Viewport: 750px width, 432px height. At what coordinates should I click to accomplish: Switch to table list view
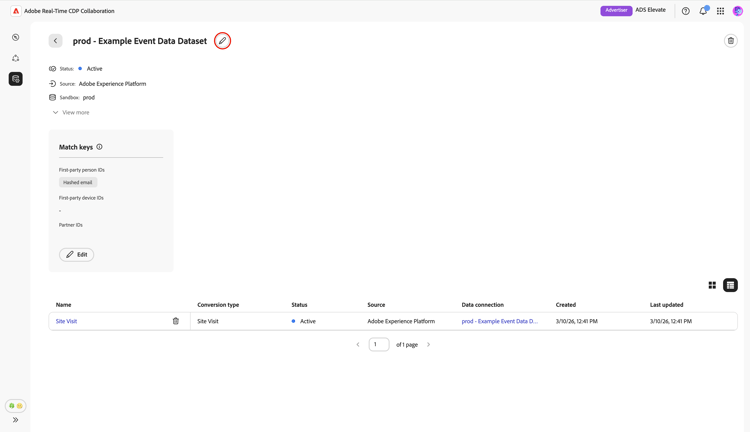(x=730, y=285)
